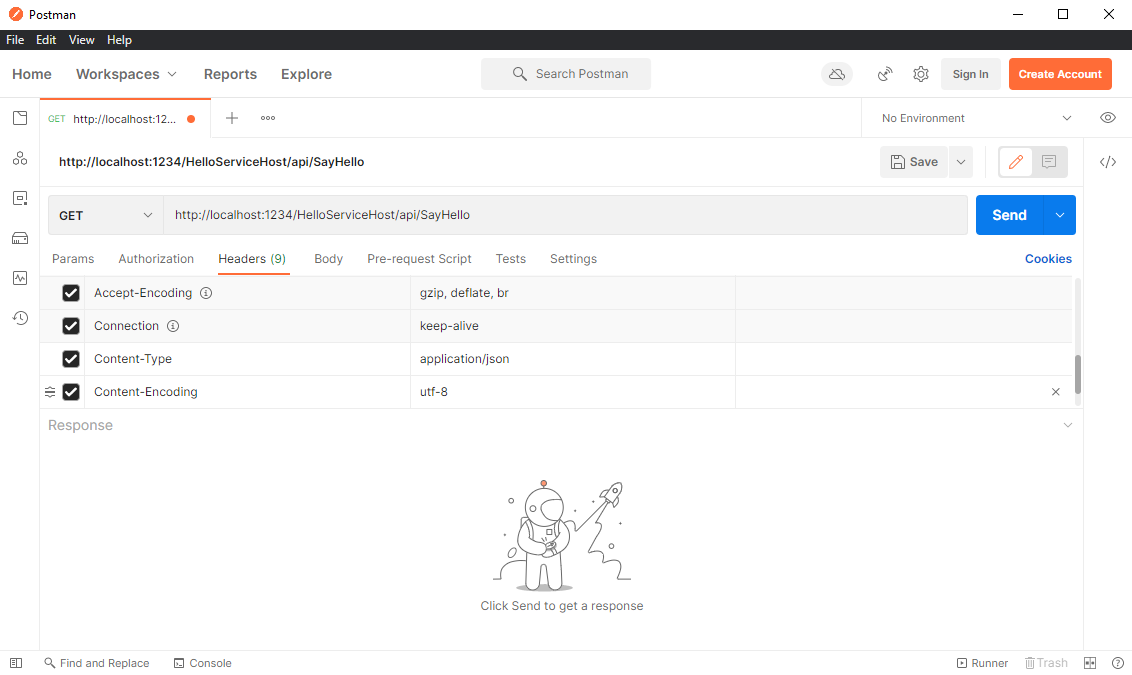The height and width of the screenshot is (675, 1132).
Task: Open the Environments sidebar icon
Action: pyautogui.click(x=19, y=198)
